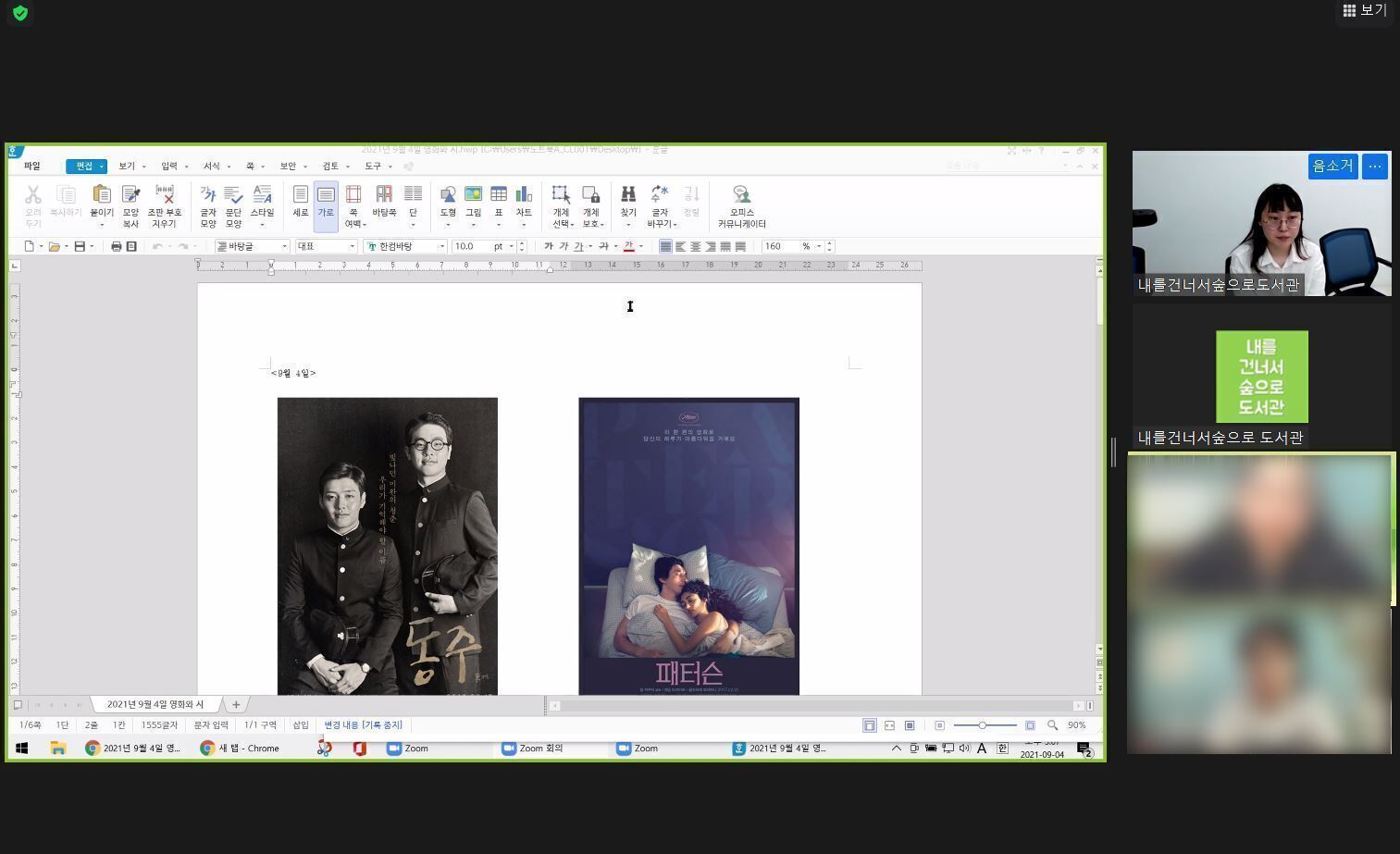Screen dimensions: 1400x854
Task: Launch 오피스 커뮤니케이터
Action: pyautogui.click(x=741, y=197)
